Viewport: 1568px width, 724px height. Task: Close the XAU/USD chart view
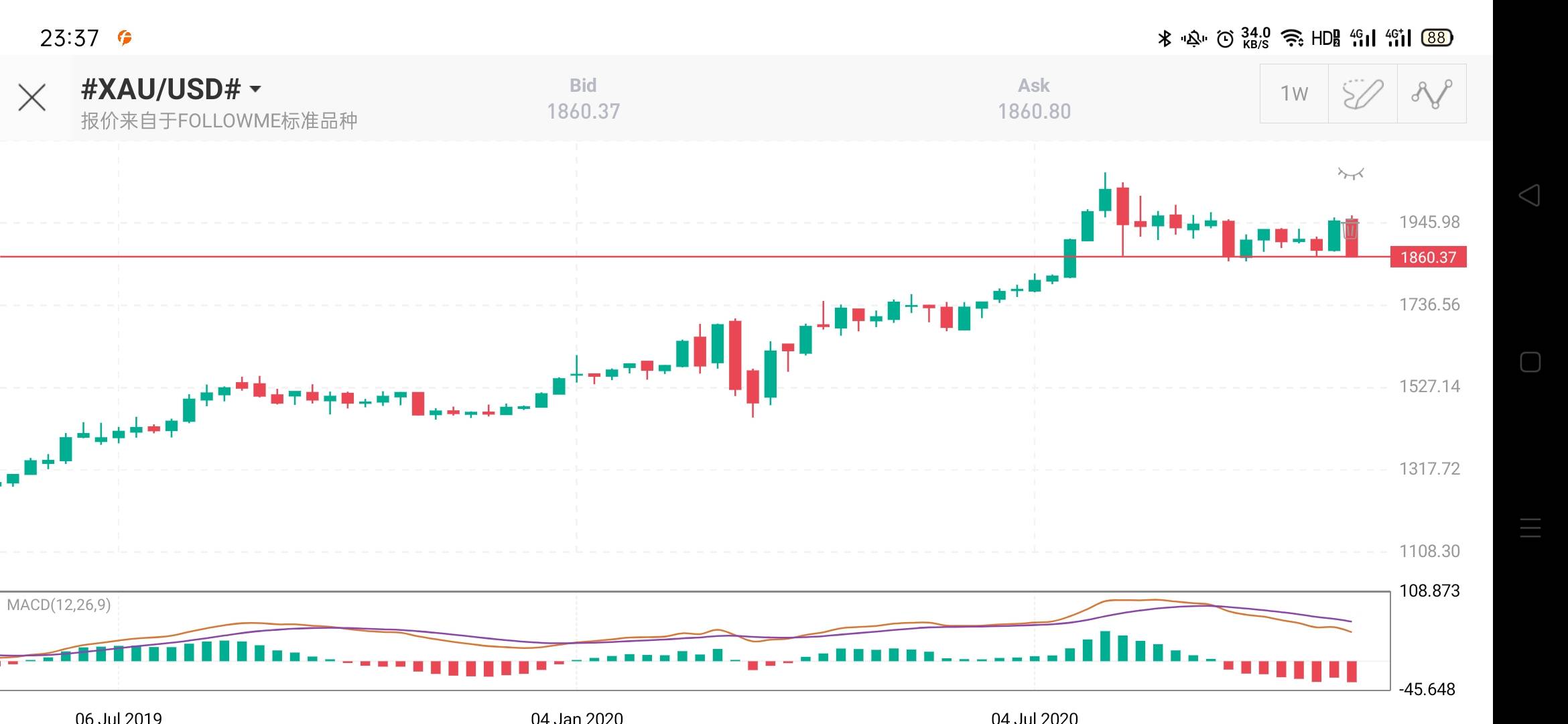tap(31, 98)
